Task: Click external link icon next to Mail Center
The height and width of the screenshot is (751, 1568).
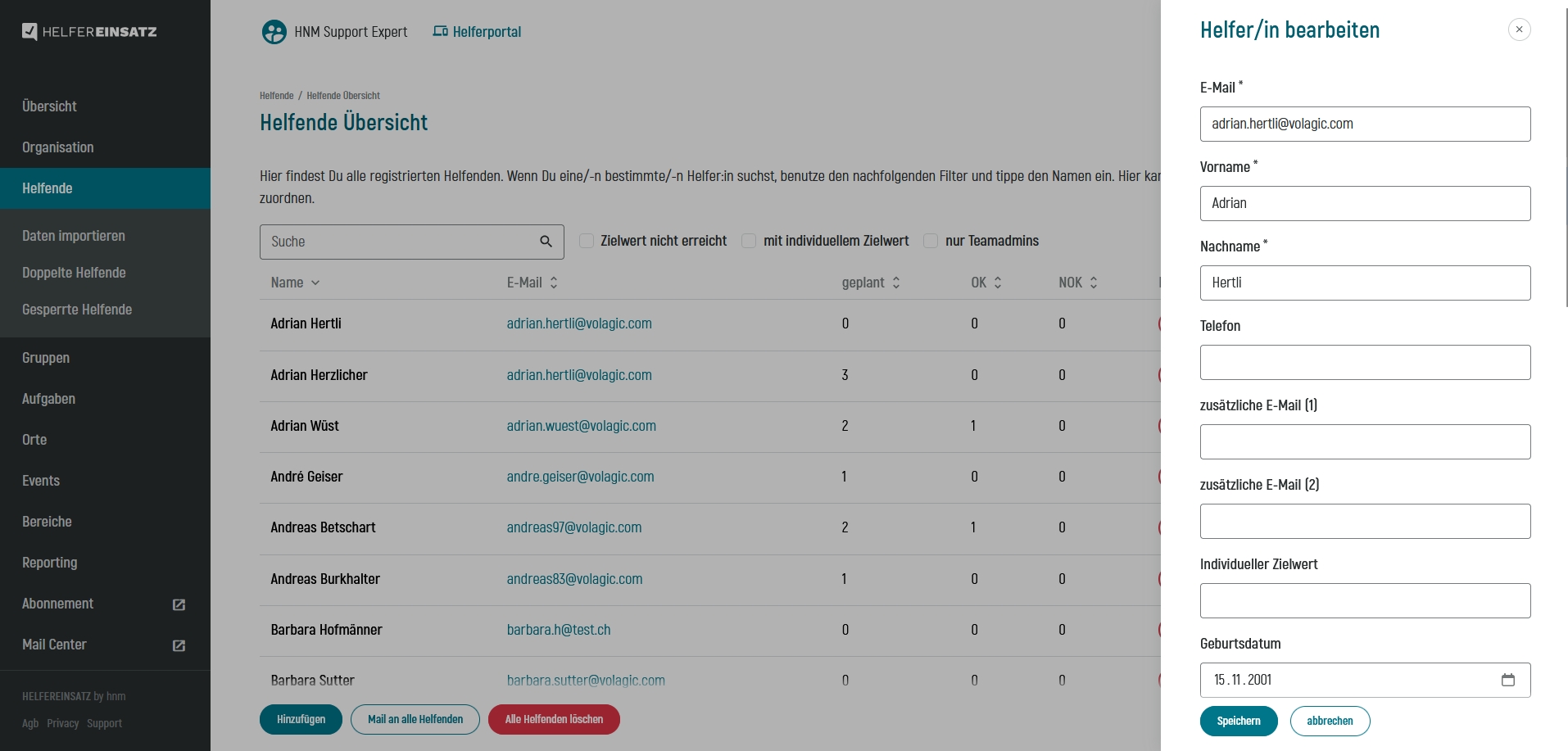Action: coord(179,645)
